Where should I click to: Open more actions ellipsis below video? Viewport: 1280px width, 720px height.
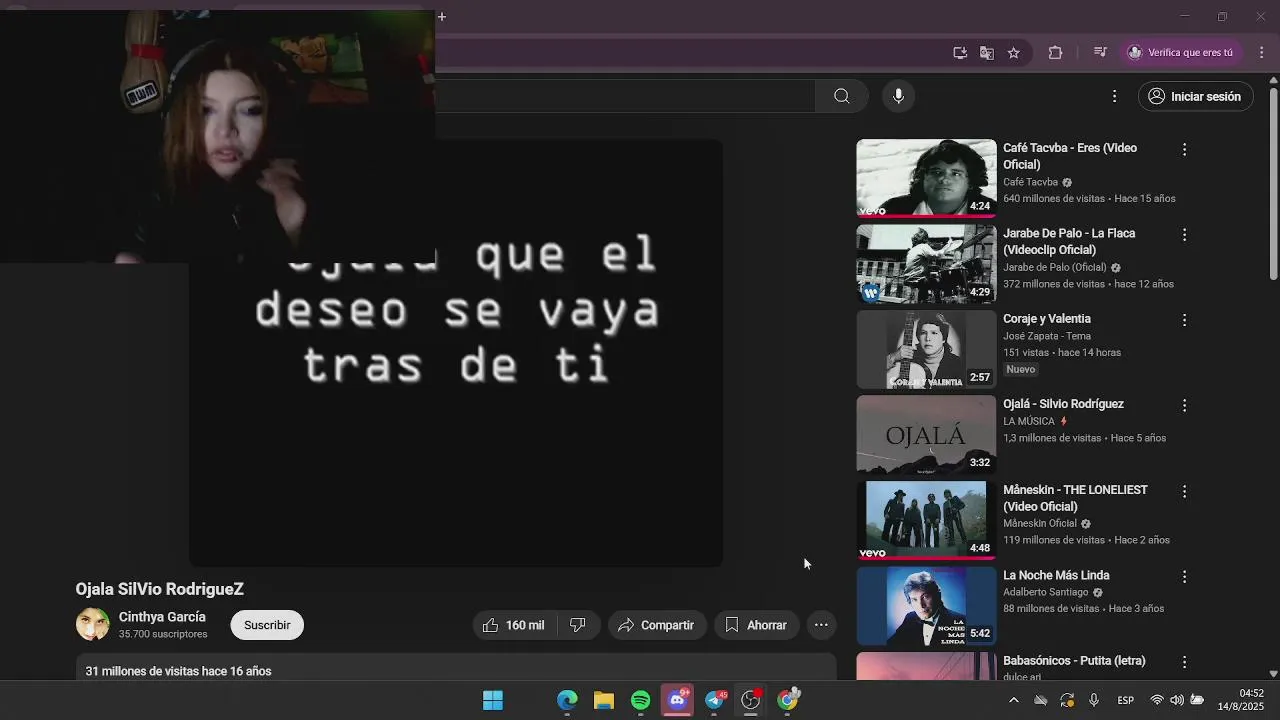point(821,625)
